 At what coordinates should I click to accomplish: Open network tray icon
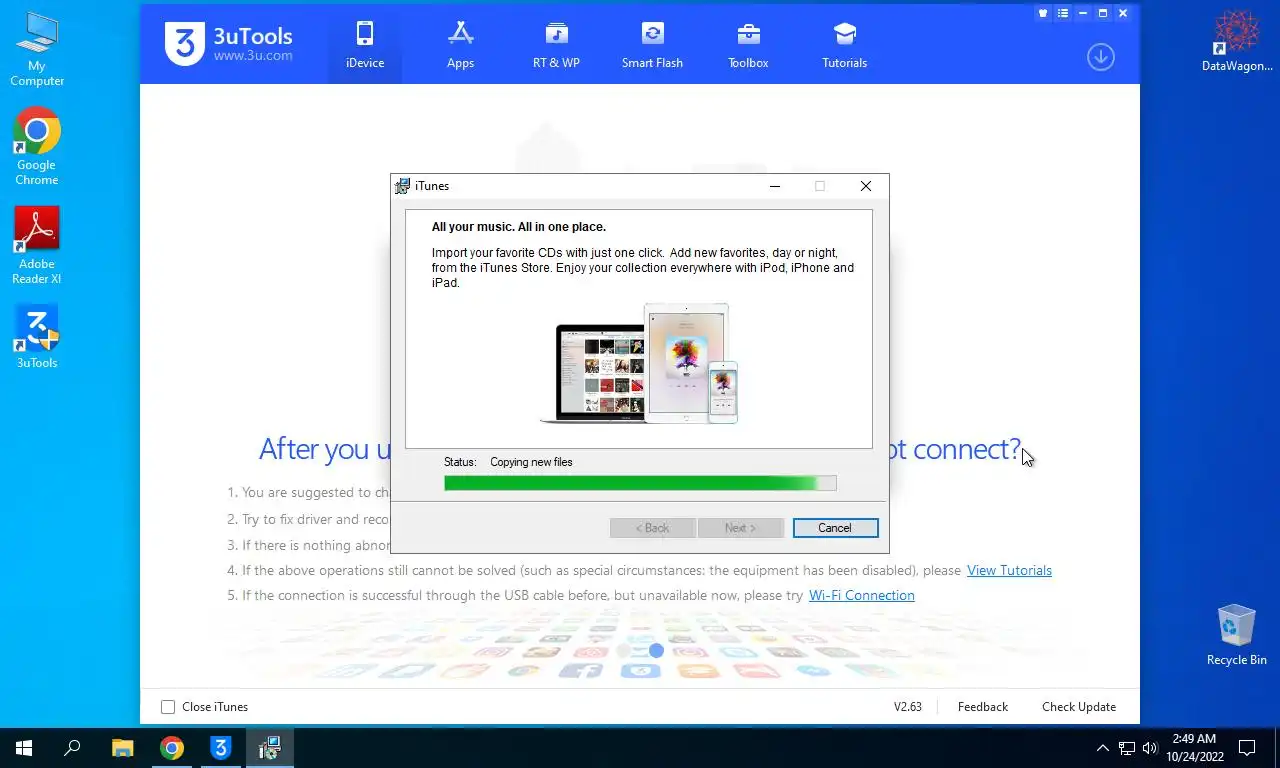pyautogui.click(x=1127, y=748)
